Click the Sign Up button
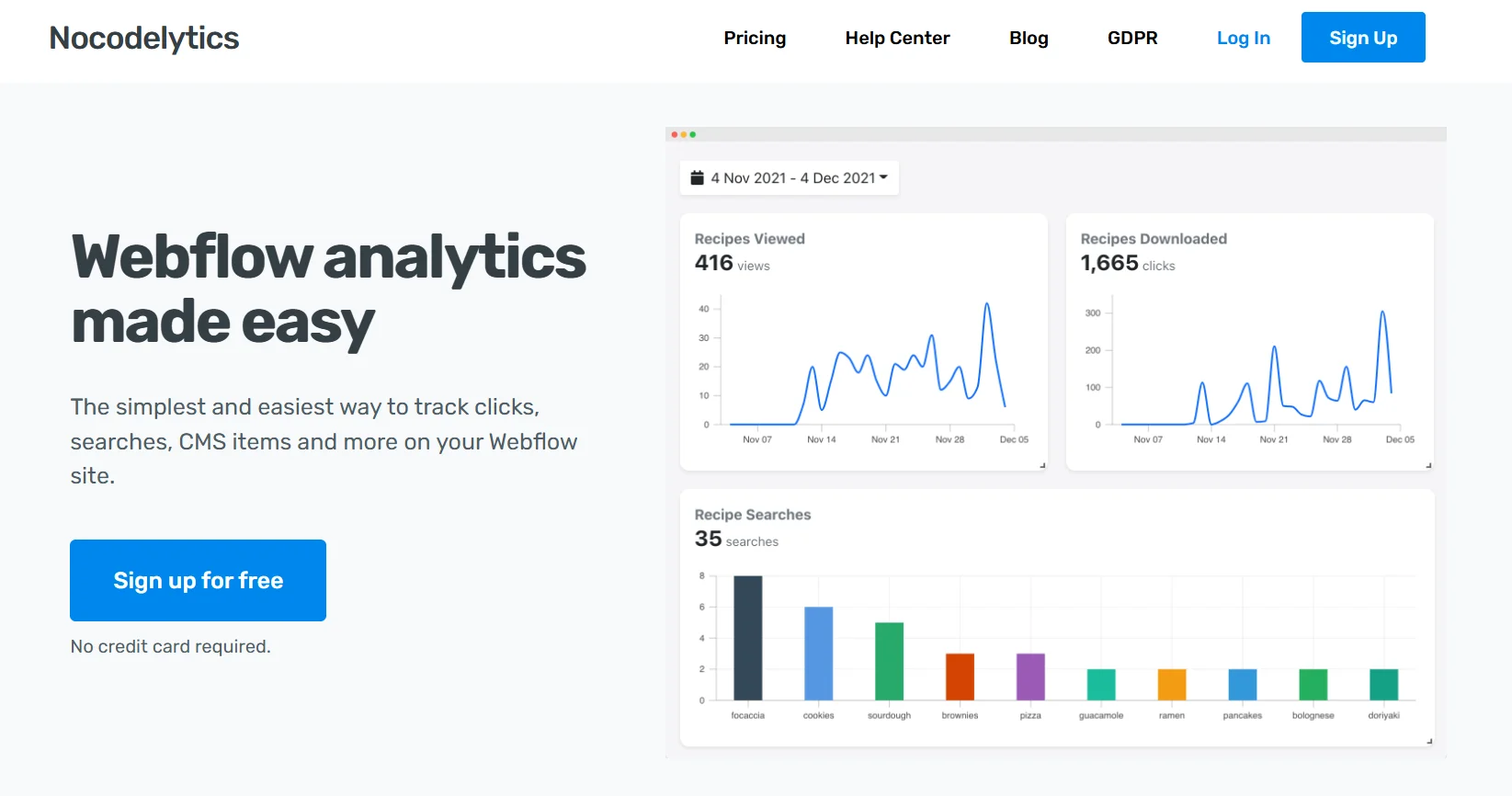Screen dimensions: 1512x796 [1363, 37]
